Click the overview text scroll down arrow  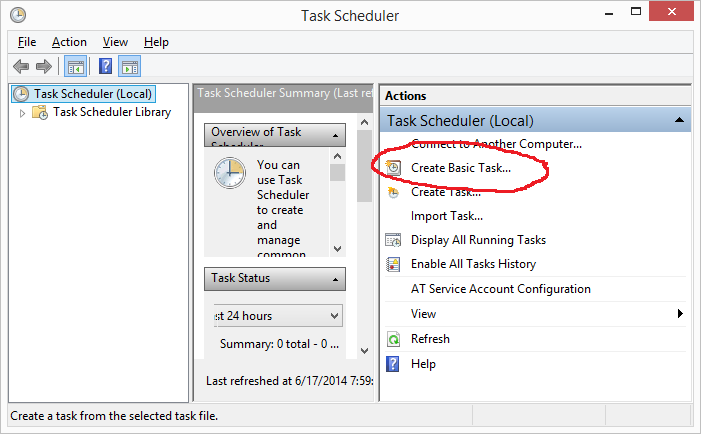coord(338,249)
